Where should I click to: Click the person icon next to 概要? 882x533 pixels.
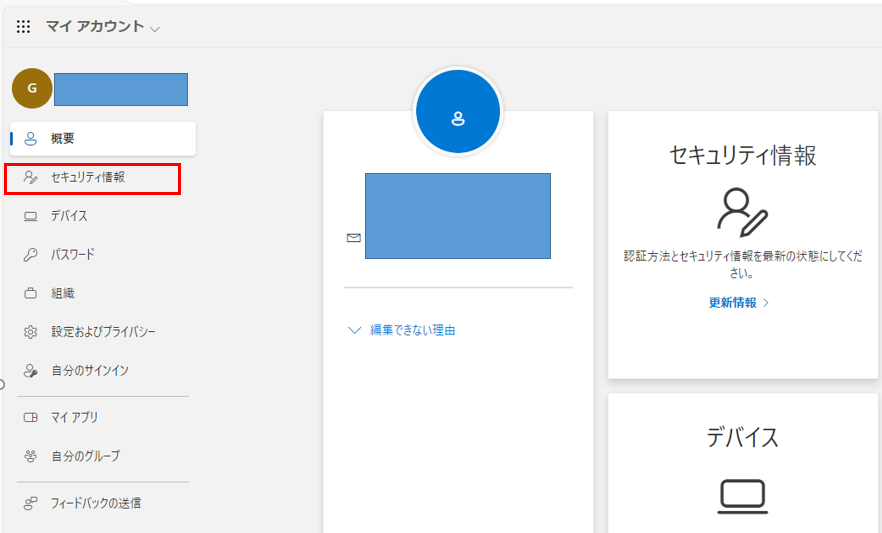(x=30, y=138)
